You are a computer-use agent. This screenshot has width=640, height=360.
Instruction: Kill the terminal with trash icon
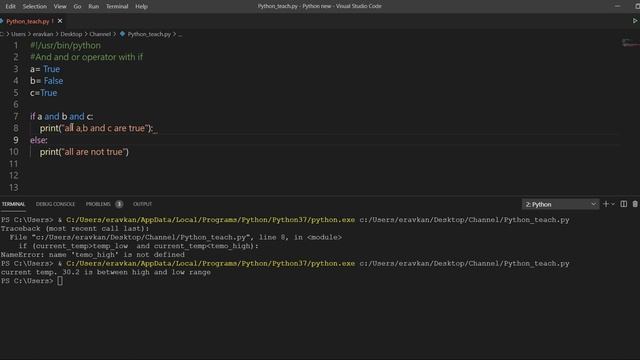coord(635,204)
